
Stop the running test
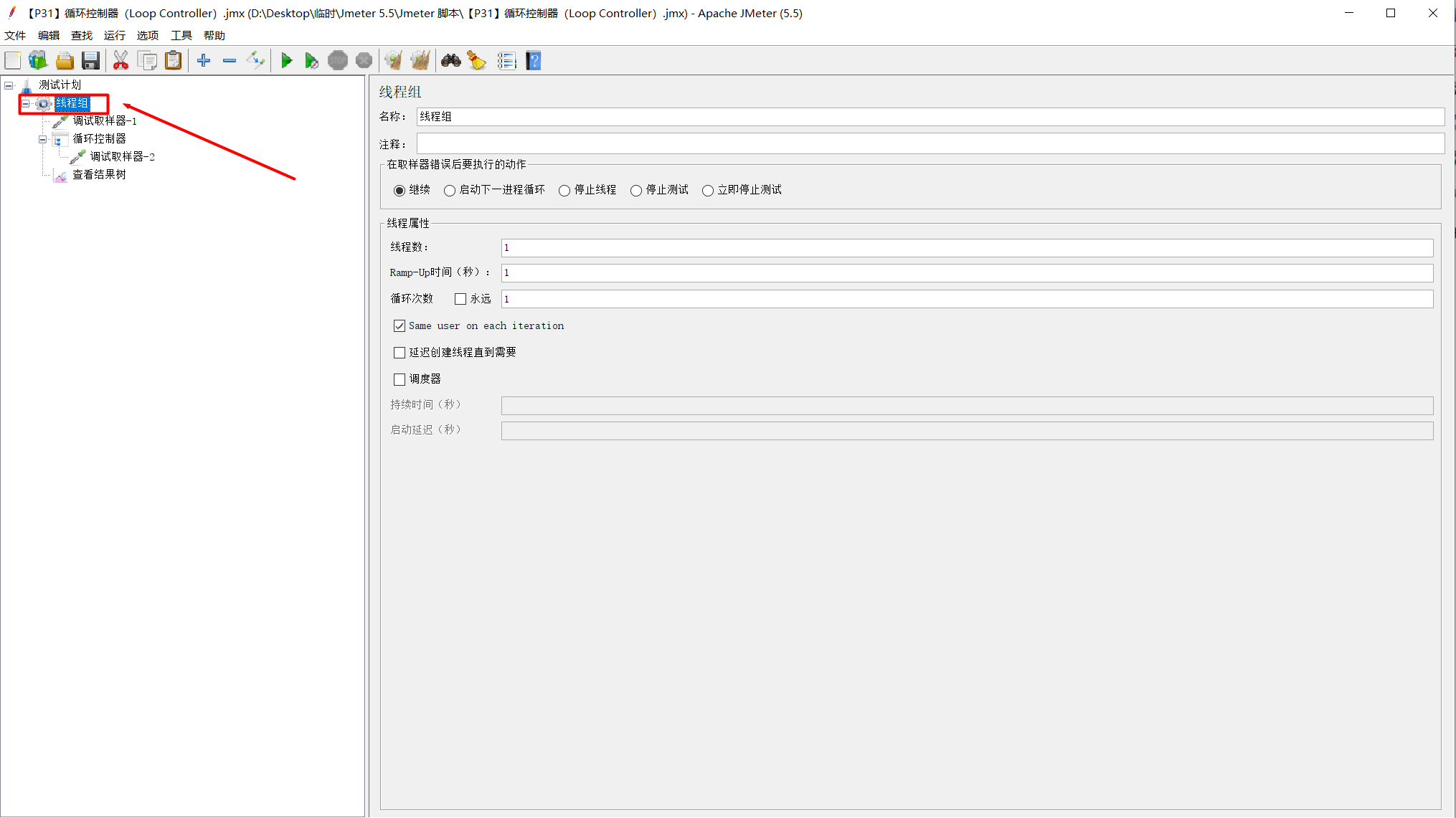[337, 60]
